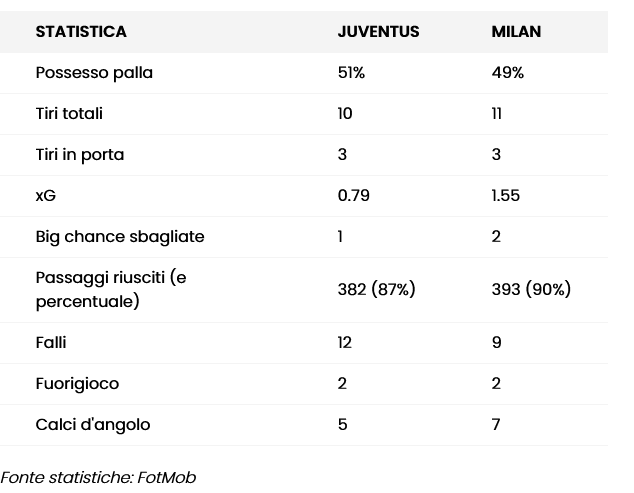Click Milan possession value 49%
Screen dimensions: 634x493
pos(507,73)
